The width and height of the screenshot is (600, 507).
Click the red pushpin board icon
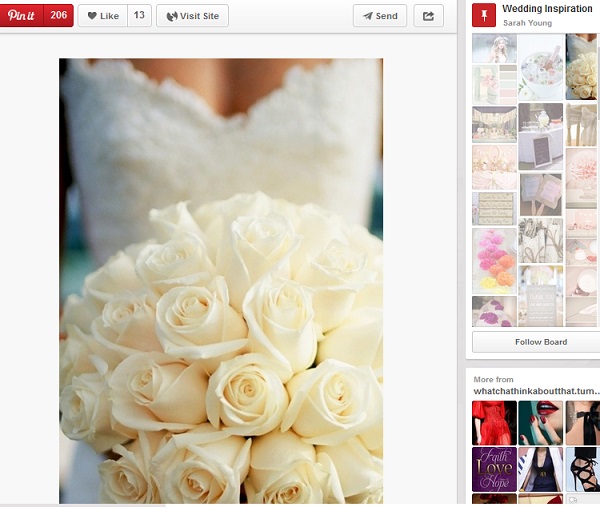(484, 15)
